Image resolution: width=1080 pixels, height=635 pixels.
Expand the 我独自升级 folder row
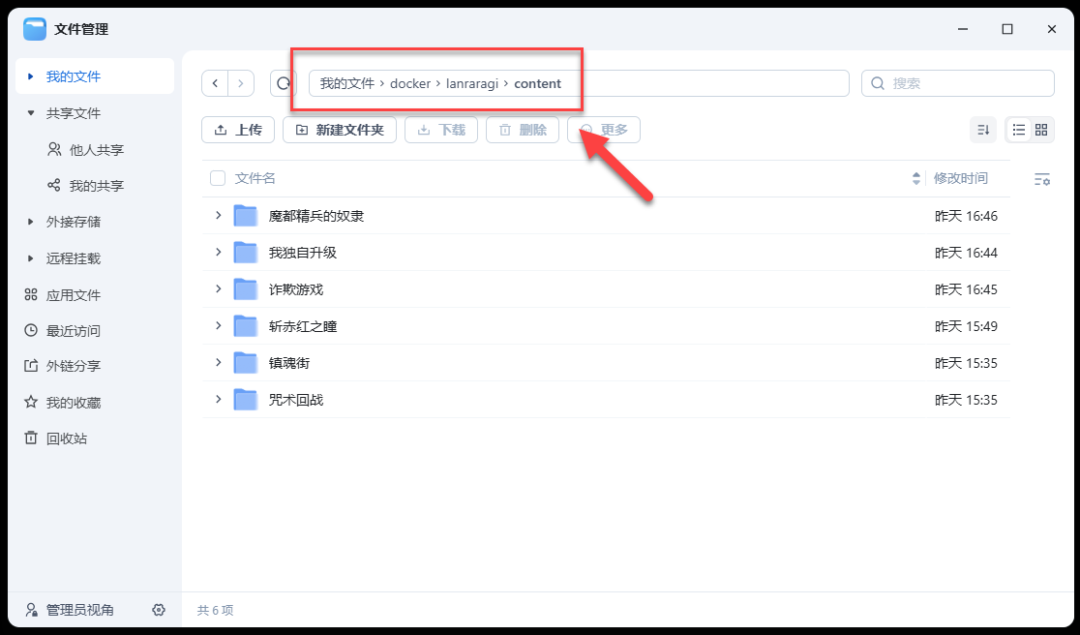(218, 252)
